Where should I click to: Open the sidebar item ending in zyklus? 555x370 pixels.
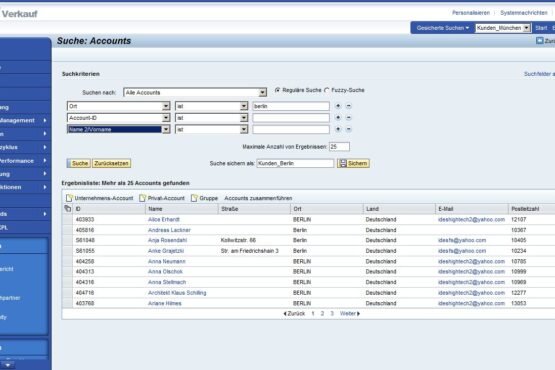pos(24,147)
